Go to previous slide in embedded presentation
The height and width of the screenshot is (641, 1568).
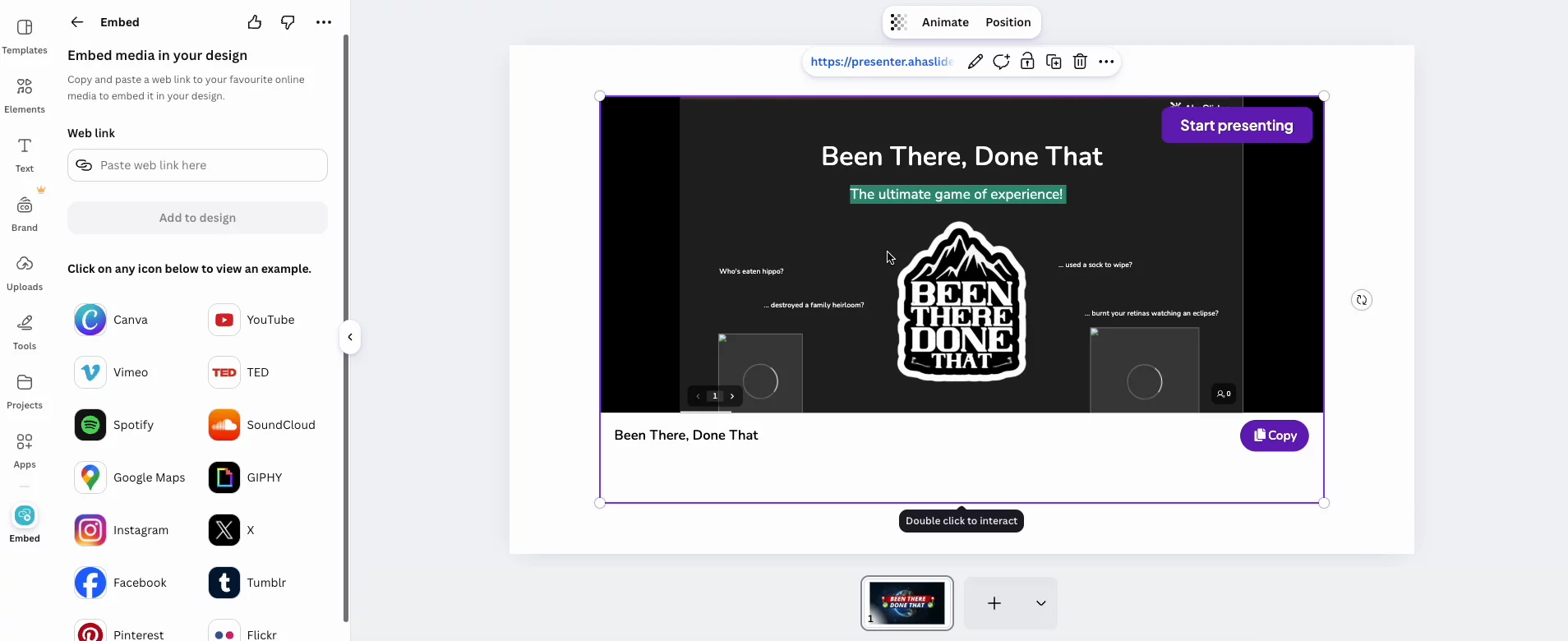698,396
